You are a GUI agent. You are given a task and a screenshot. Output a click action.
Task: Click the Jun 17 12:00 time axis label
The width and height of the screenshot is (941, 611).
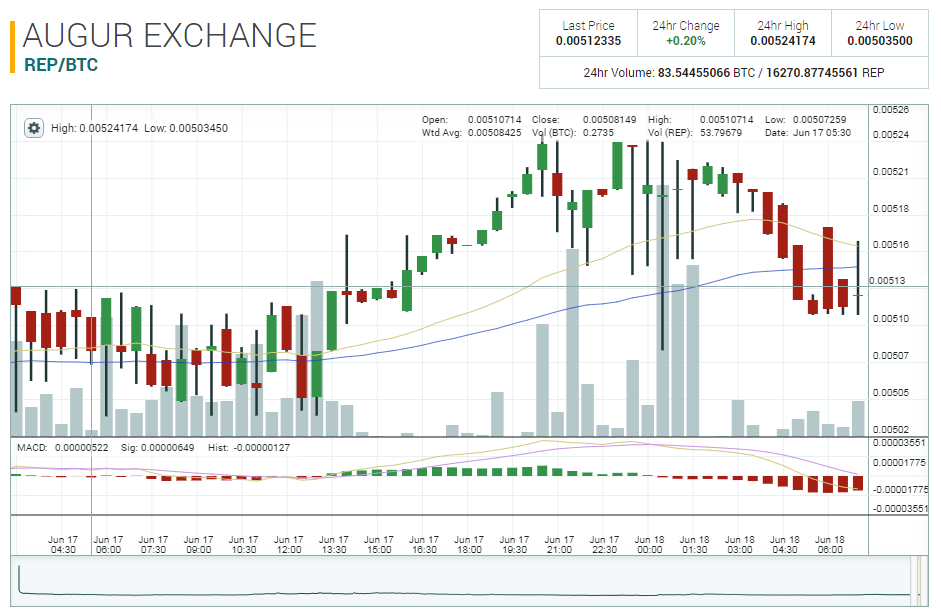coord(289,544)
